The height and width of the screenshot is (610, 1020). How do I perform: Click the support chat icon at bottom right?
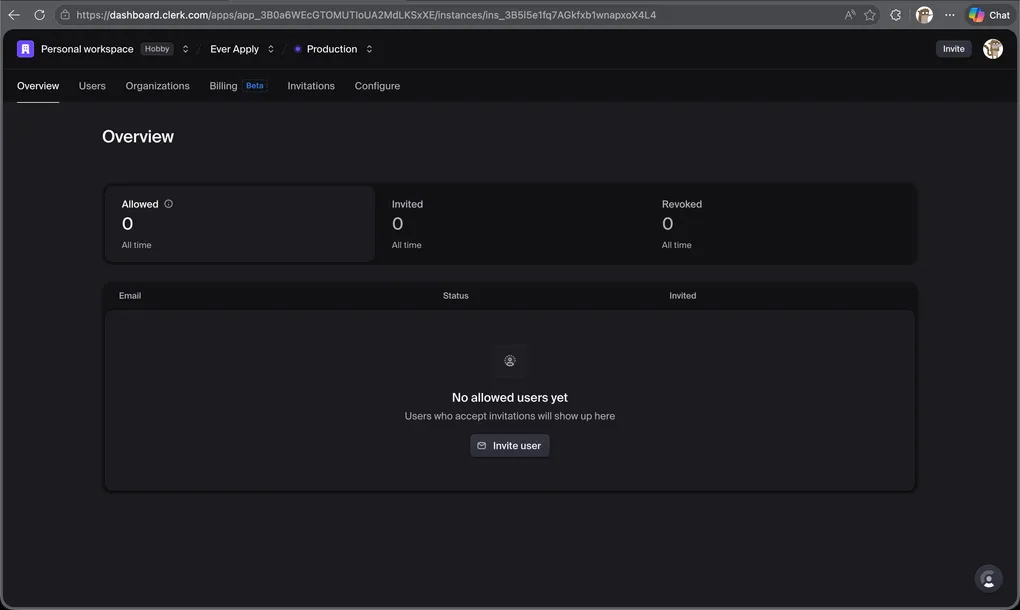click(988, 579)
